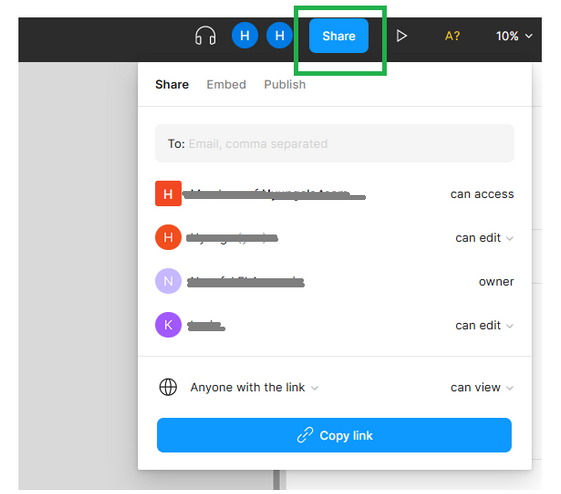Open 'Anyone with the link' dropdown
Viewport: 561px width, 494px height.
click(254, 387)
